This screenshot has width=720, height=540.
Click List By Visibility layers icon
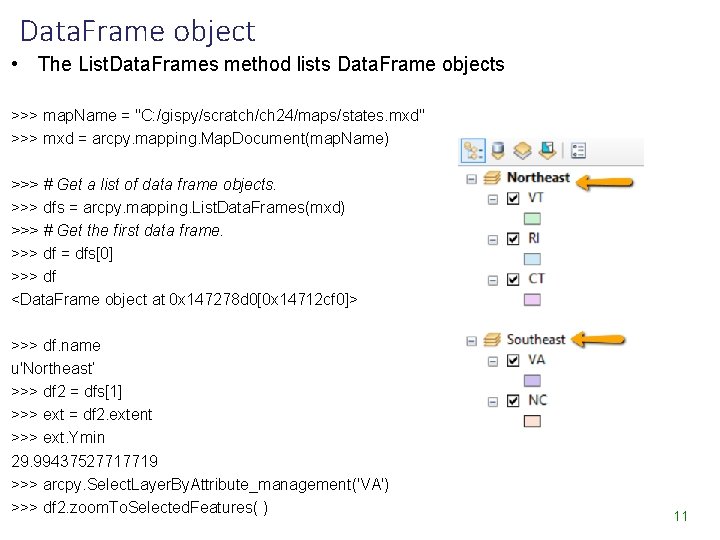coord(521,151)
